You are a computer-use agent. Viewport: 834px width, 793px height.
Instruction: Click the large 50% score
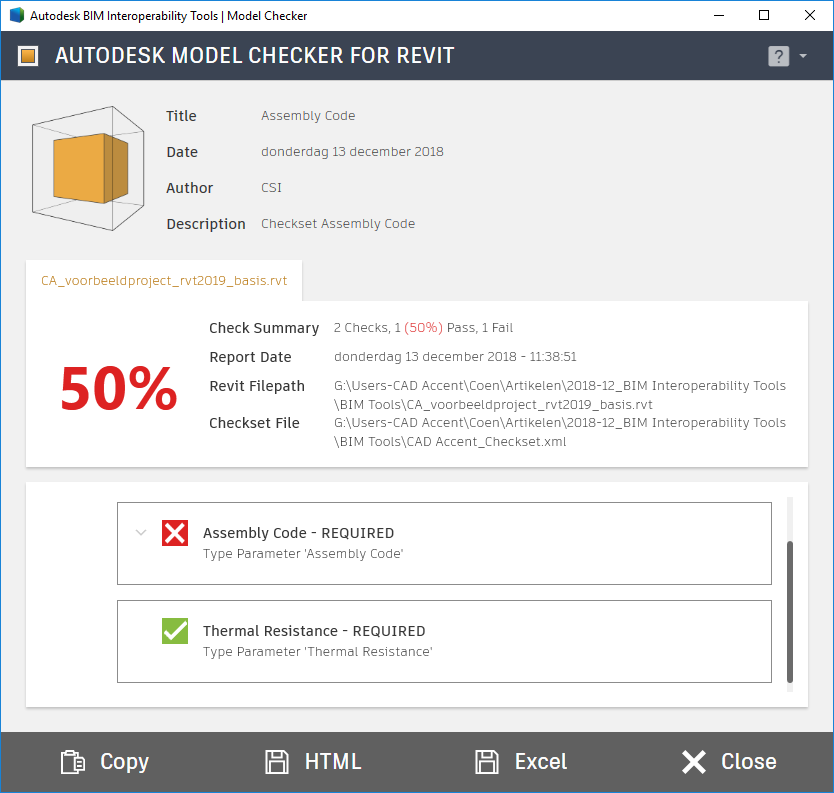coord(119,389)
